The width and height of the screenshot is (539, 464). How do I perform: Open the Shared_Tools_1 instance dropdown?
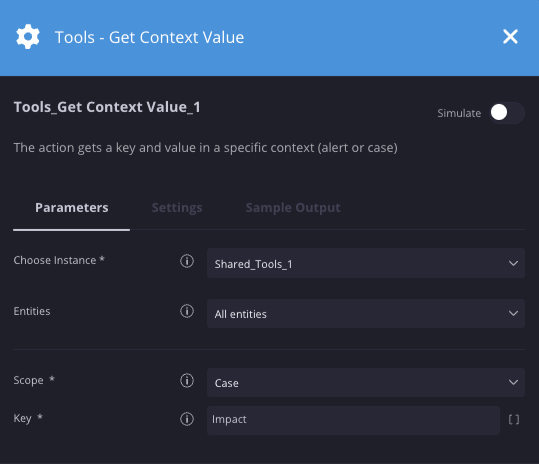366,263
